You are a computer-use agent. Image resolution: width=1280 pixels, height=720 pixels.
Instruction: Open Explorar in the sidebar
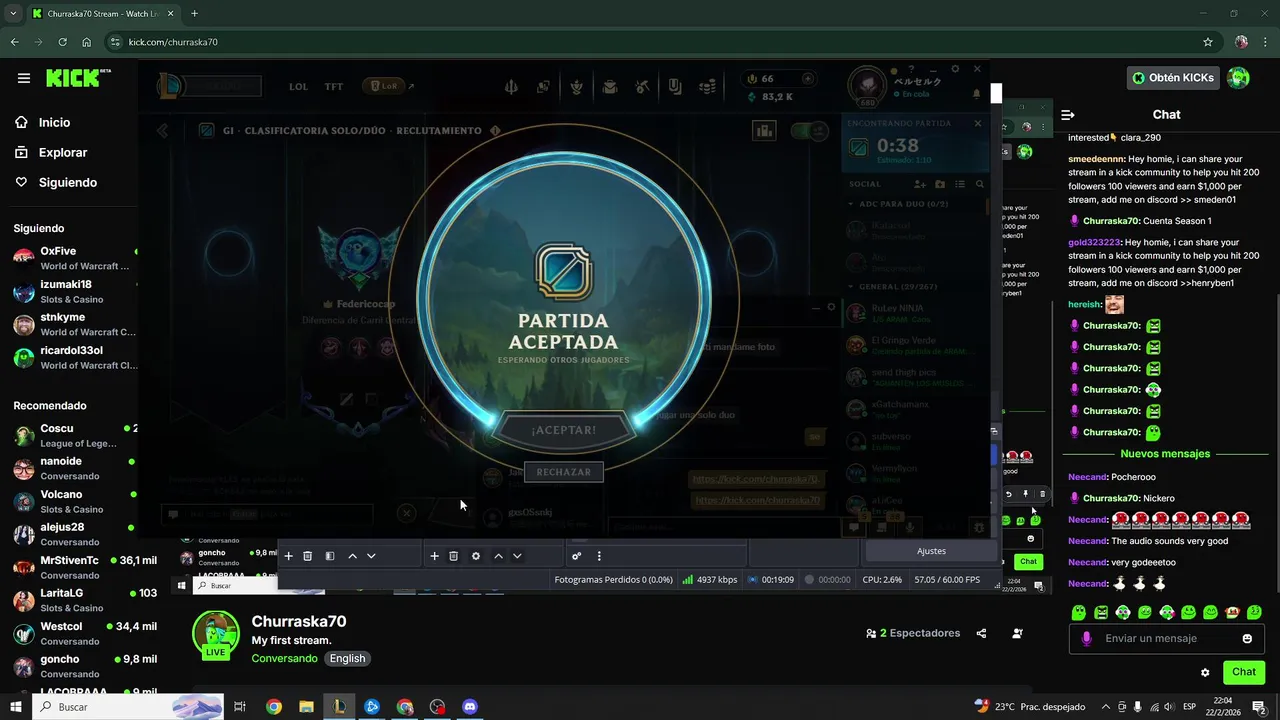[x=62, y=152]
